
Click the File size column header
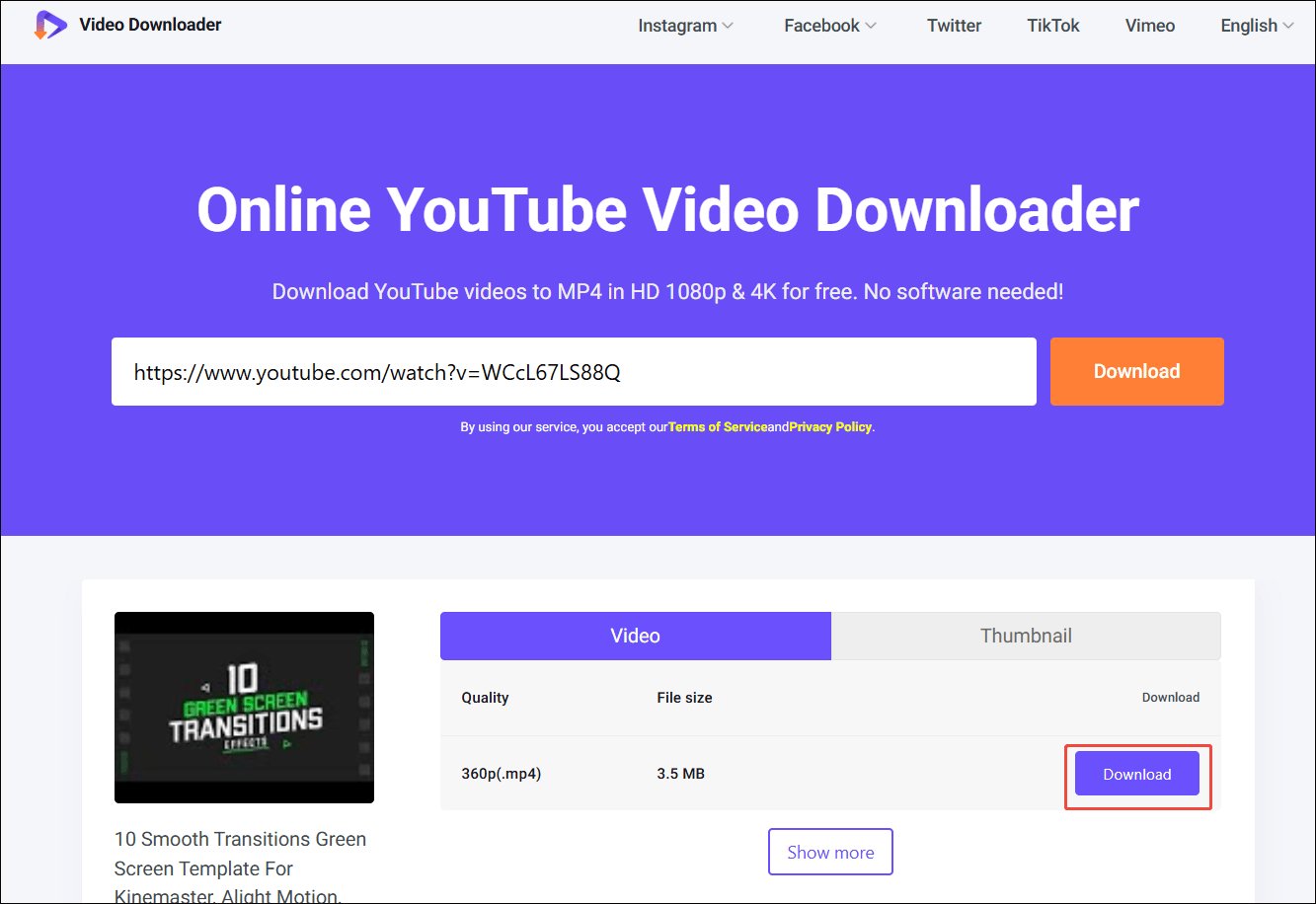pos(684,698)
